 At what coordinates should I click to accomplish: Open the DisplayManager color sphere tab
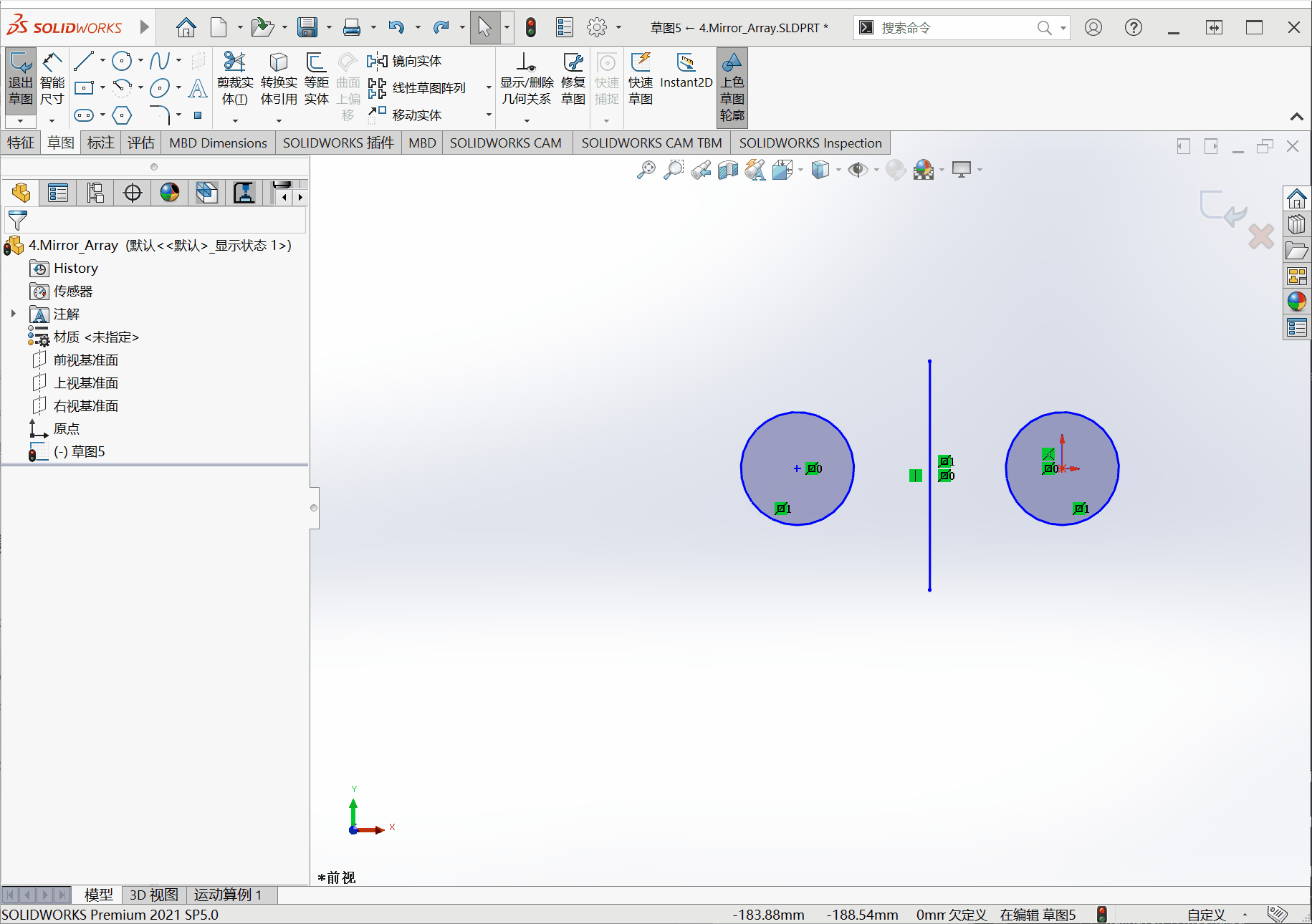(x=169, y=193)
